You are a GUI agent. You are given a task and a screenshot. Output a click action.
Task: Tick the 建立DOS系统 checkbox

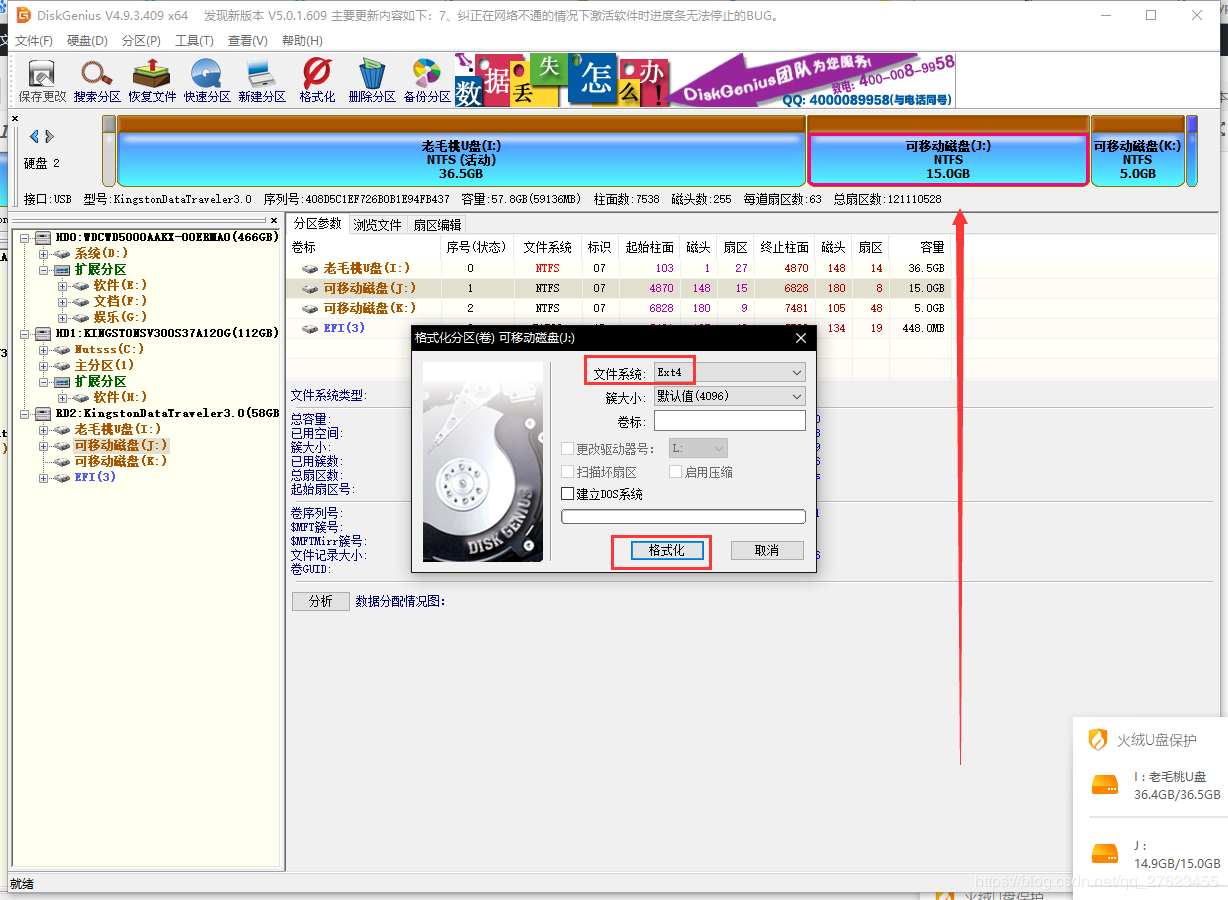pyautogui.click(x=568, y=494)
